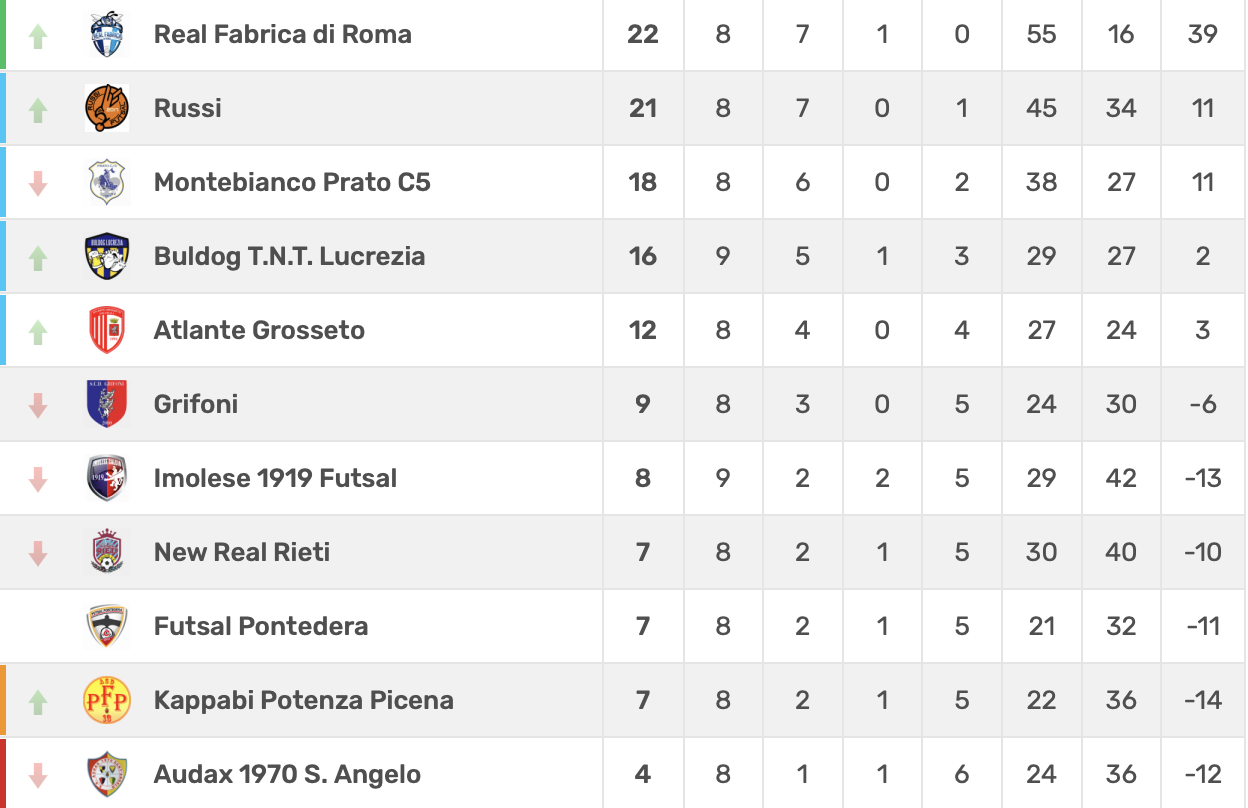1248x808 pixels.
Task: Click the red down arrow beside Grifoni
Action: 38,405
